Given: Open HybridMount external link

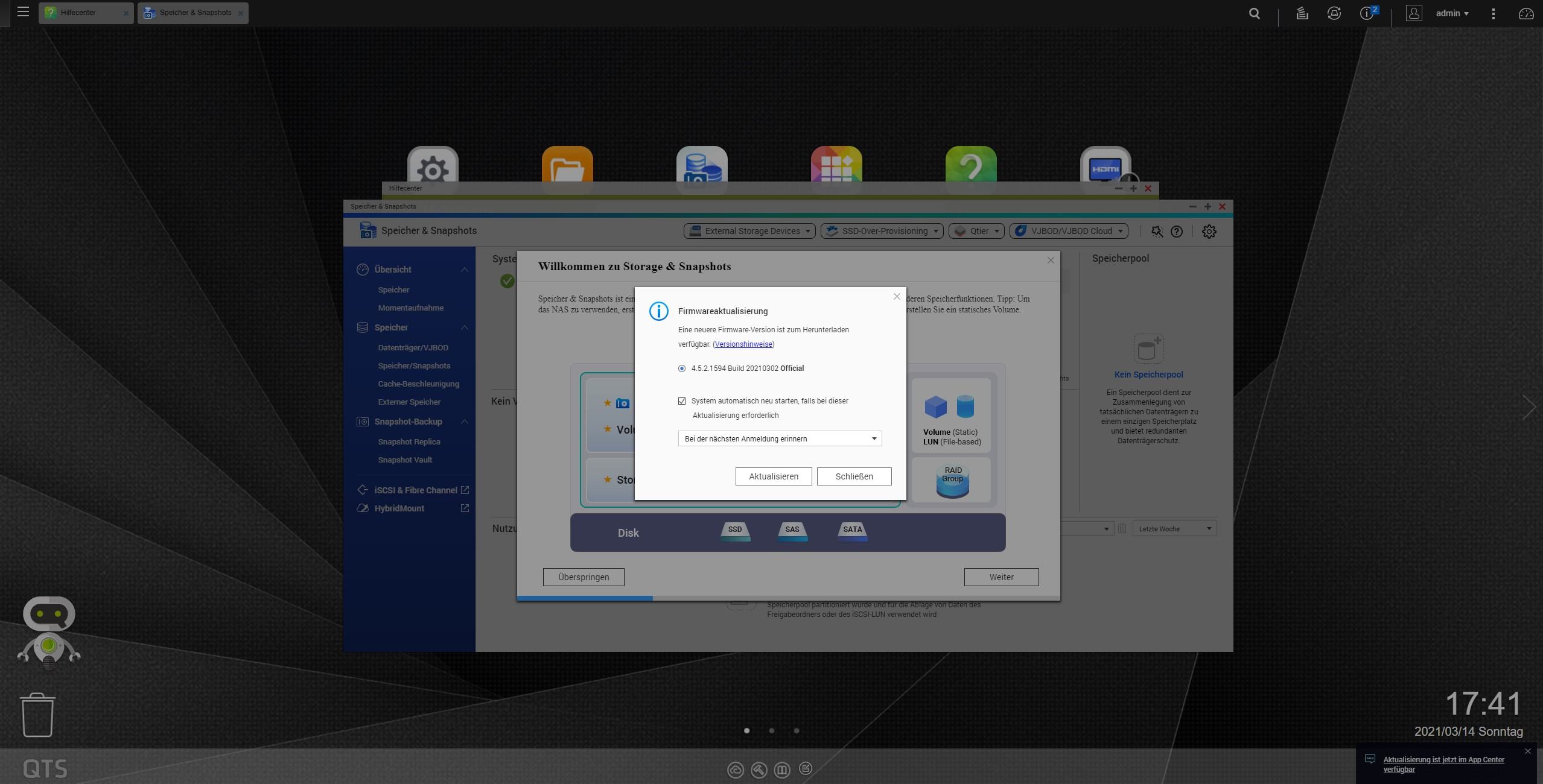Looking at the screenshot, I should tap(465, 508).
